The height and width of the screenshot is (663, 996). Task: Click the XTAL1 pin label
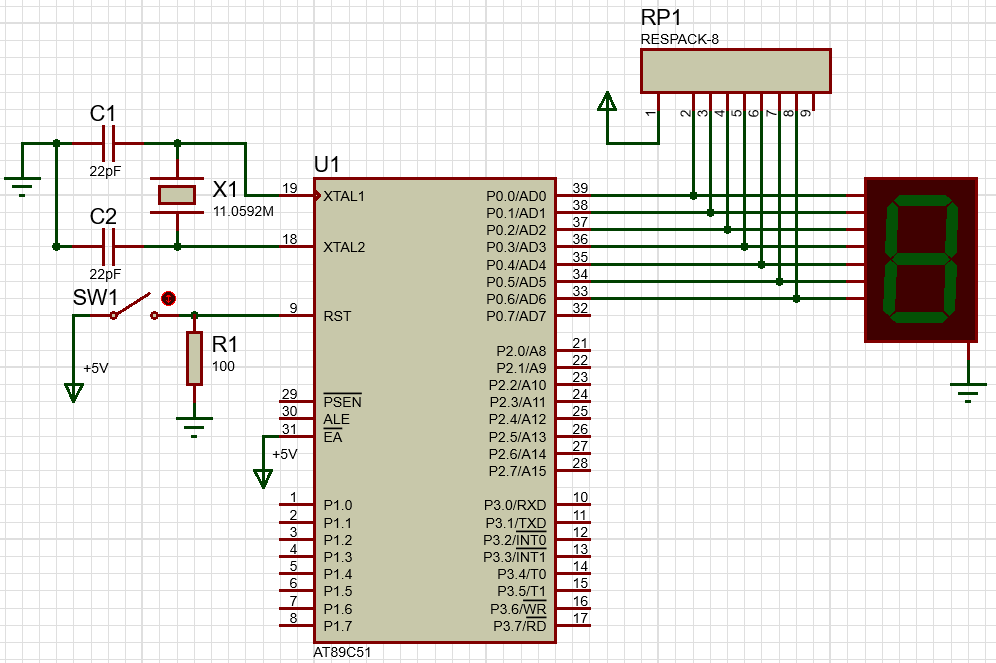tap(344, 196)
